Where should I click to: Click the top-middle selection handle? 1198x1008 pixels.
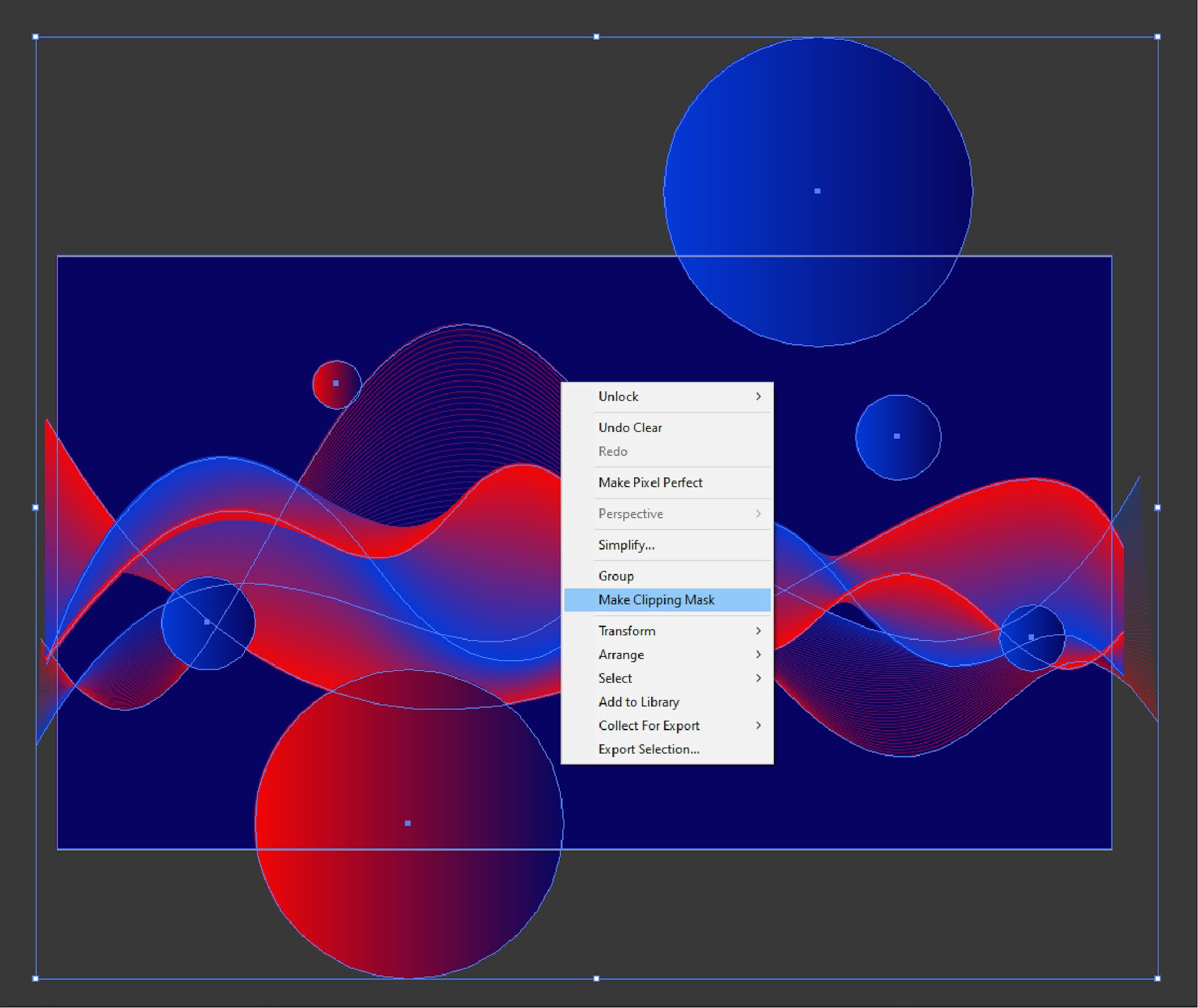(596, 35)
